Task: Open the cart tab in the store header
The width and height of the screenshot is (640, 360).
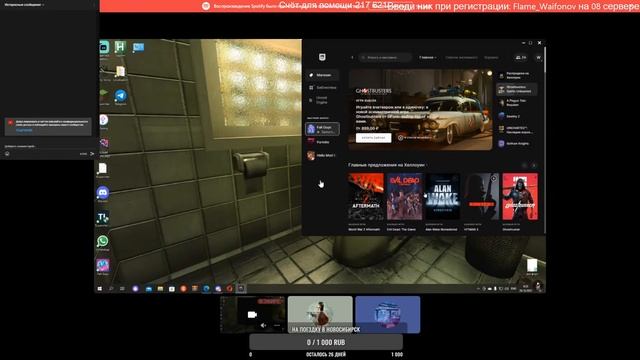Action: point(491,58)
